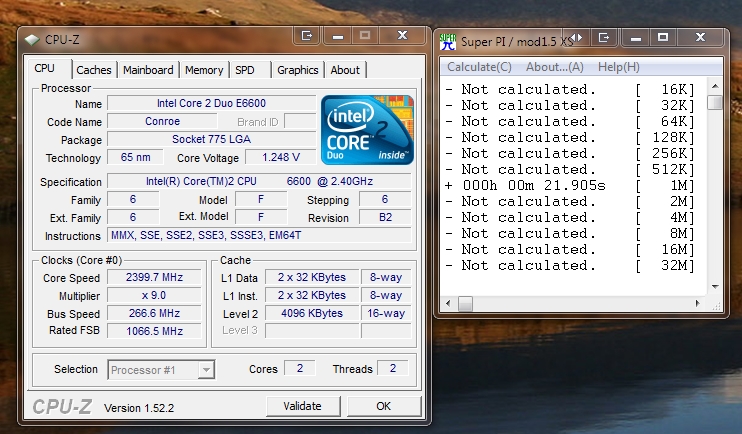This screenshot has height=434, width=742.
Task: Click the Super PI horizontal scroll right arrow
Action: point(698,303)
